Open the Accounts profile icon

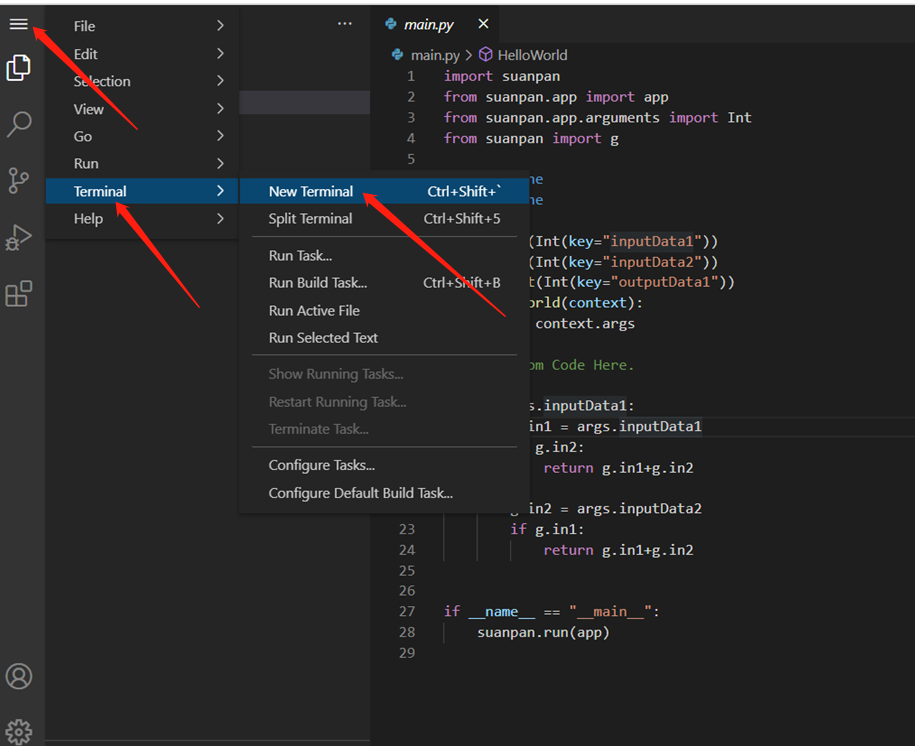pyautogui.click(x=18, y=676)
